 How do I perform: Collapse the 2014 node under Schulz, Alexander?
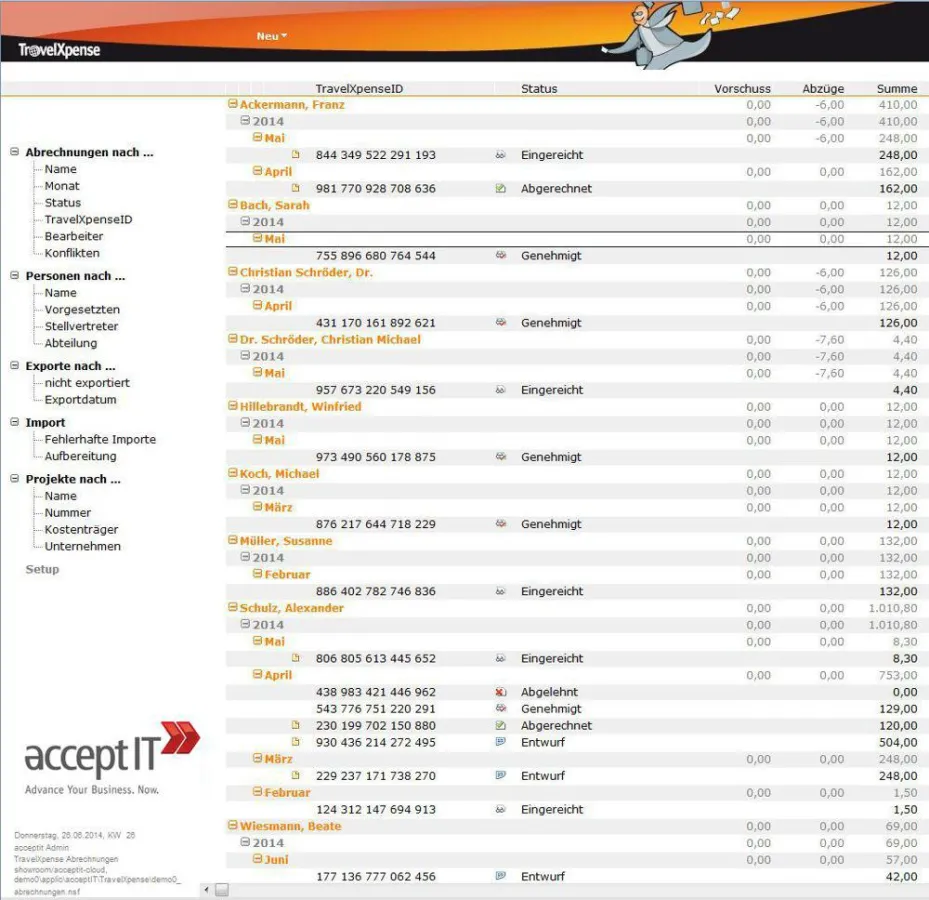pos(245,625)
